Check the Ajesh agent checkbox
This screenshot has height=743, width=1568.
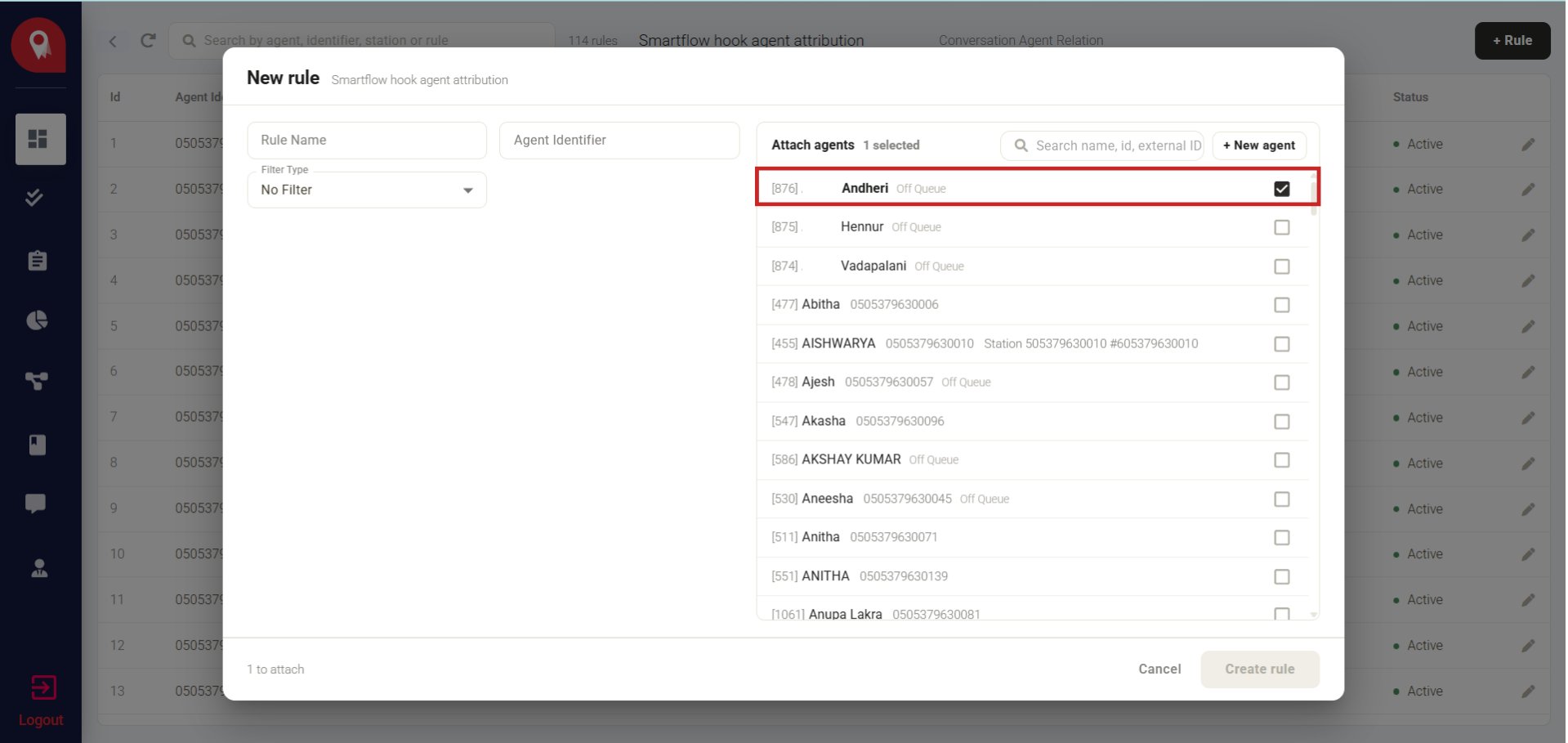point(1281,383)
